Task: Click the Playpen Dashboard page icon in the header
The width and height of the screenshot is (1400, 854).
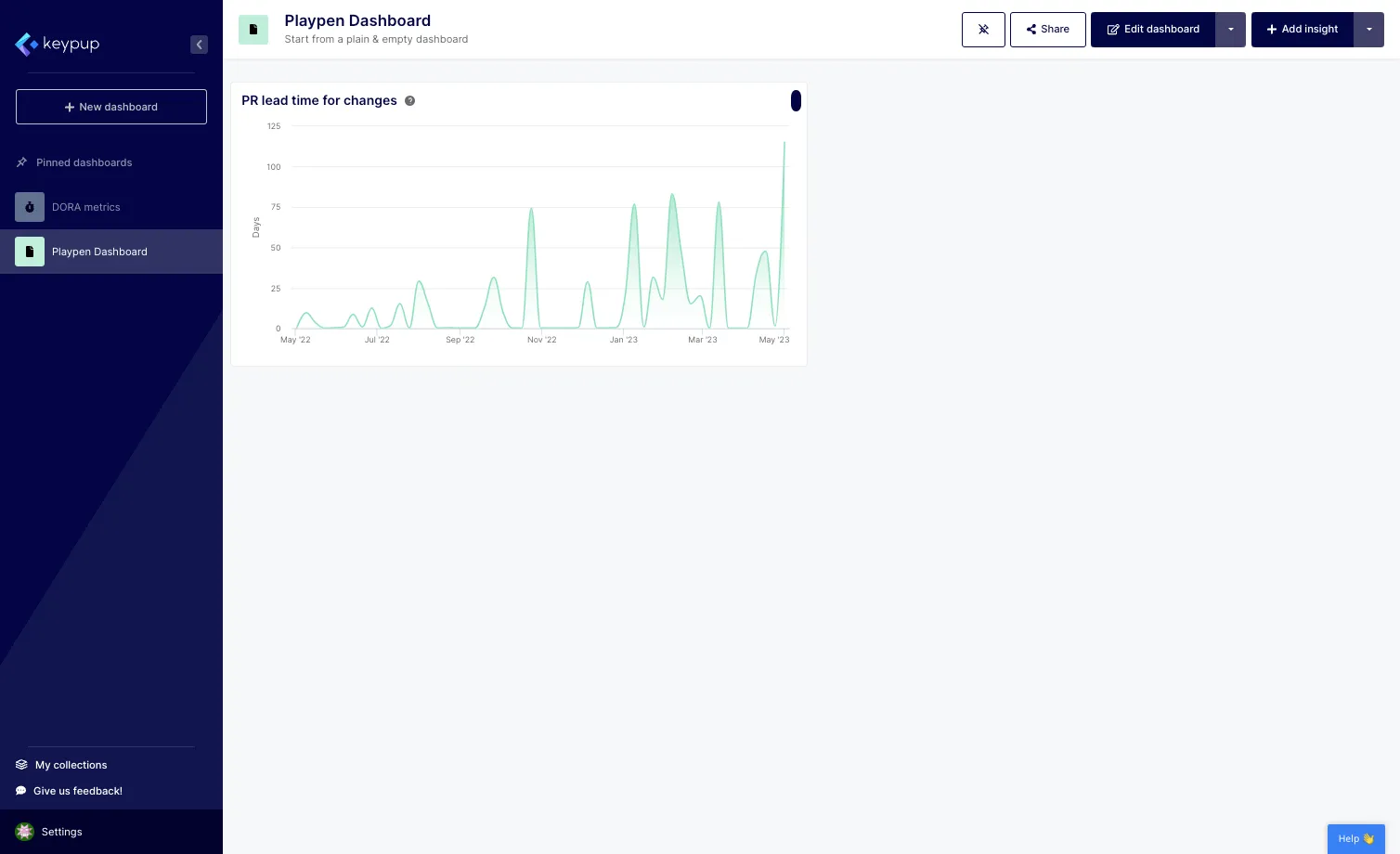Action: click(x=253, y=29)
